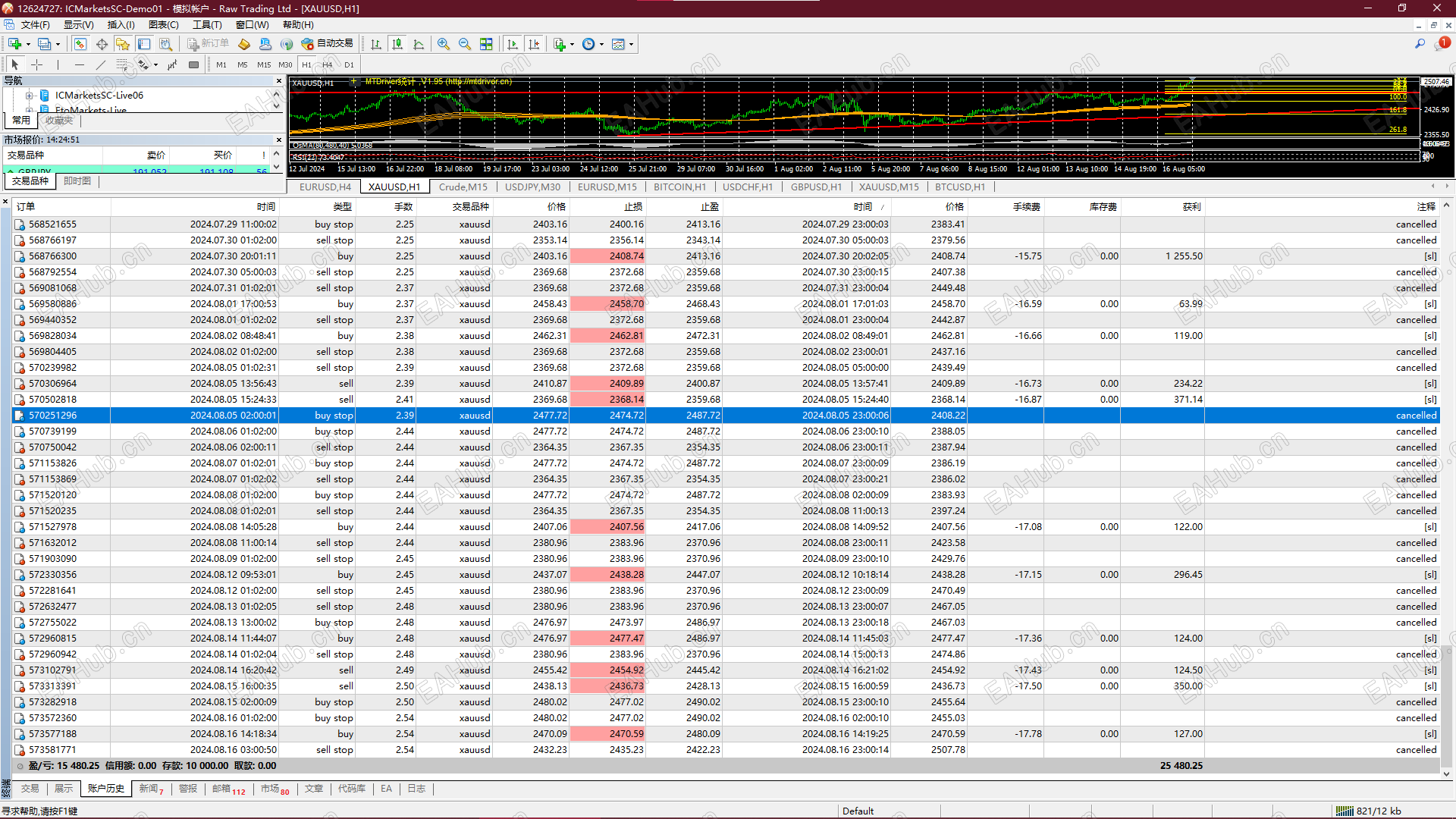Open Strategy Tester magnifier icon

[x=165, y=44]
